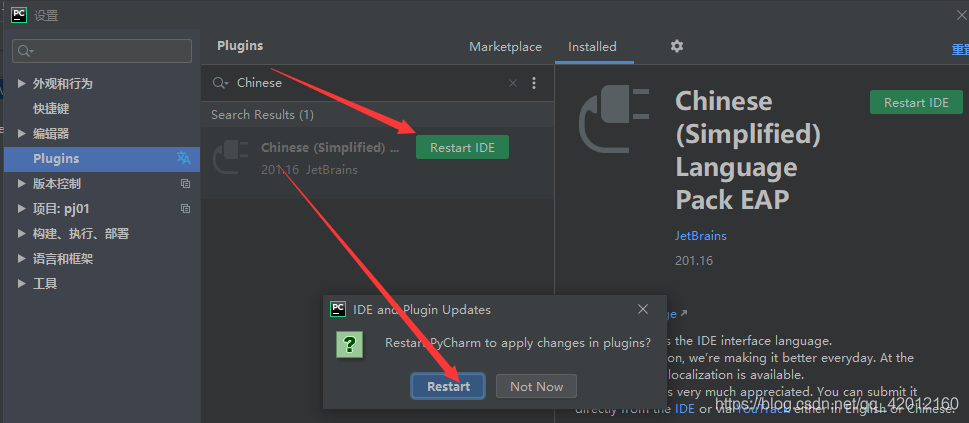The height and width of the screenshot is (423, 969).
Task: Click the Search Results (1) header
Action: tap(262, 114)
